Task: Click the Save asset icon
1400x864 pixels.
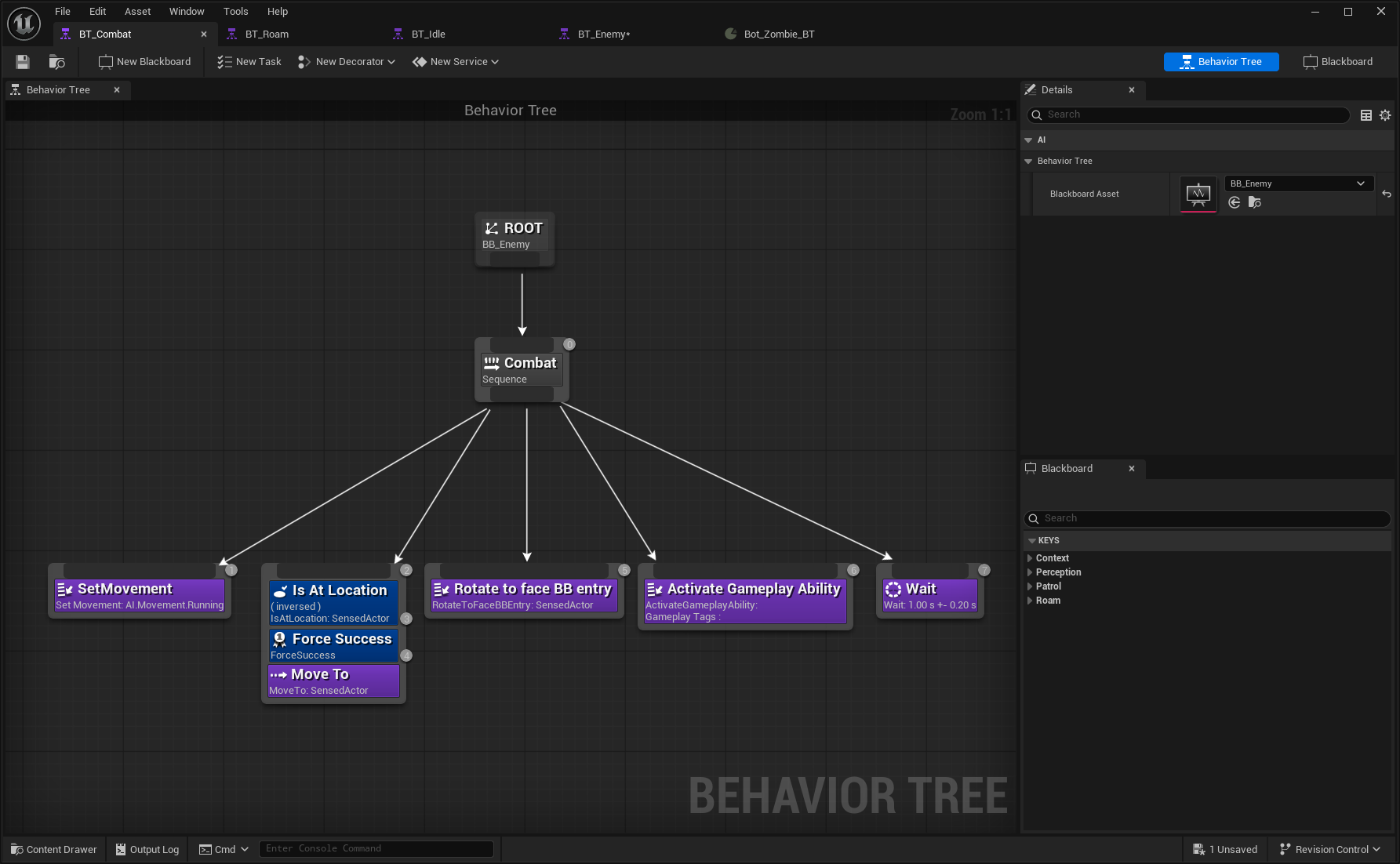Action: 22,62
